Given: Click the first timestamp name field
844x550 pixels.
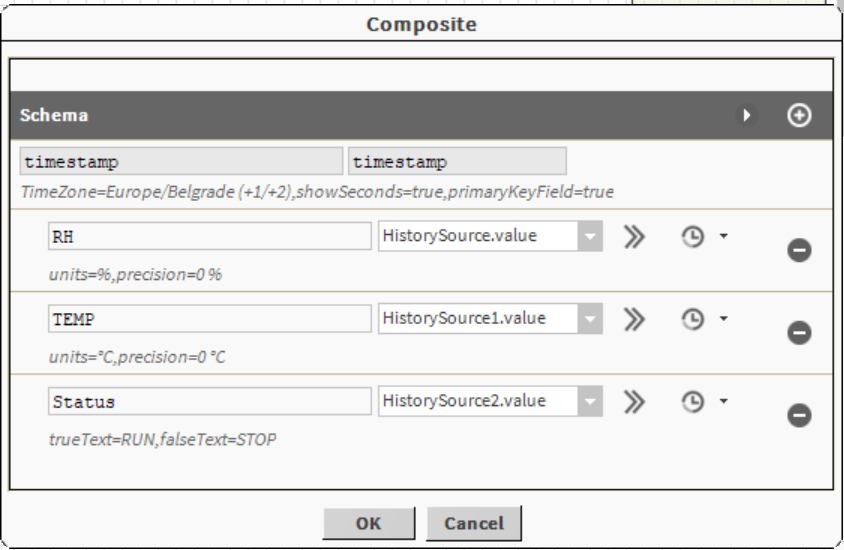Looking at the screenshot, I should pyautogui.click(x=181, y=162).
